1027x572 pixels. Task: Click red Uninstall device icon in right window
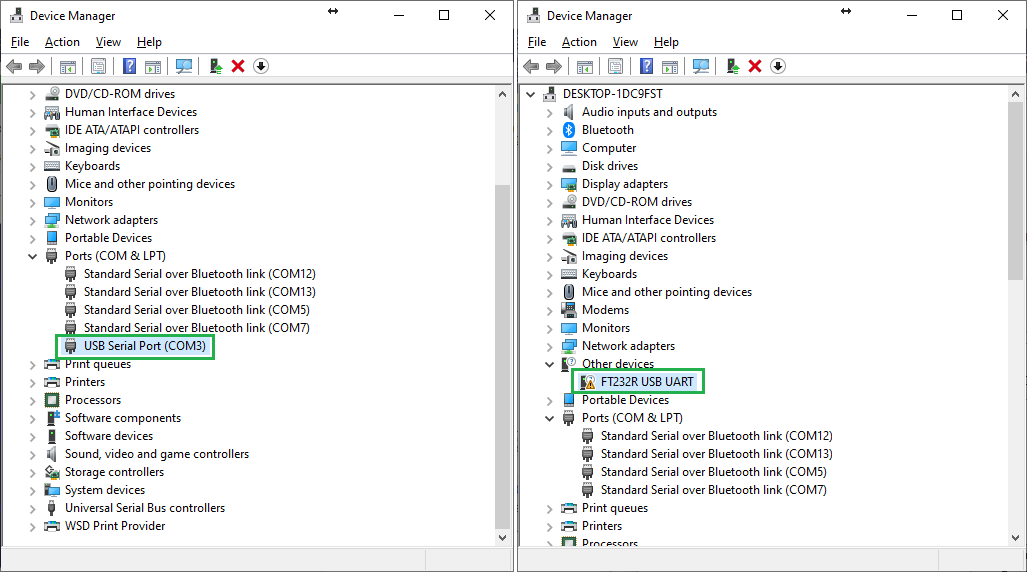pos(755,66)
